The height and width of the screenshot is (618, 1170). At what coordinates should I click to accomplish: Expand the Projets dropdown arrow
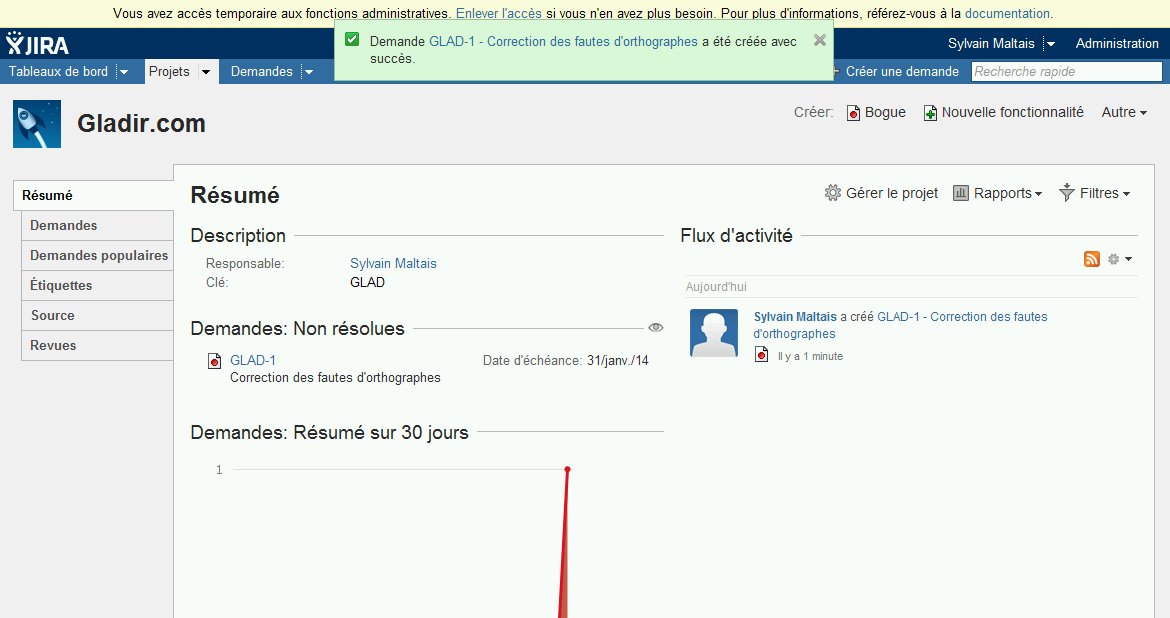pos(206,72)
